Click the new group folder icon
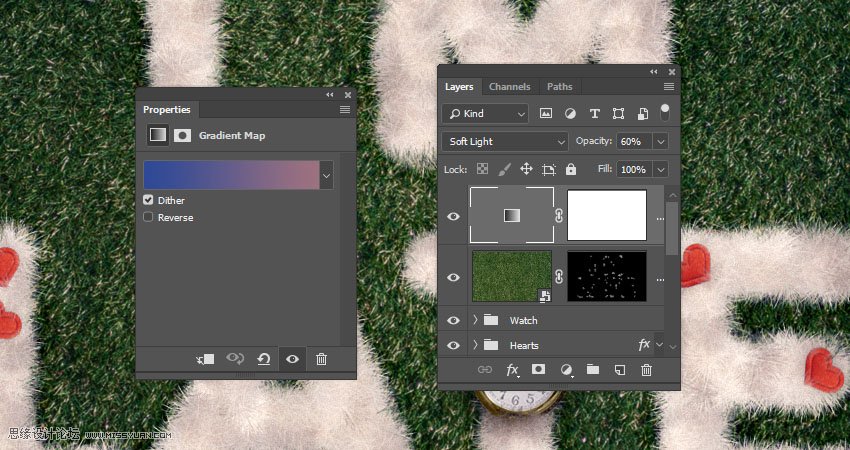Viewport: 850px width, 450px height. 592,370
